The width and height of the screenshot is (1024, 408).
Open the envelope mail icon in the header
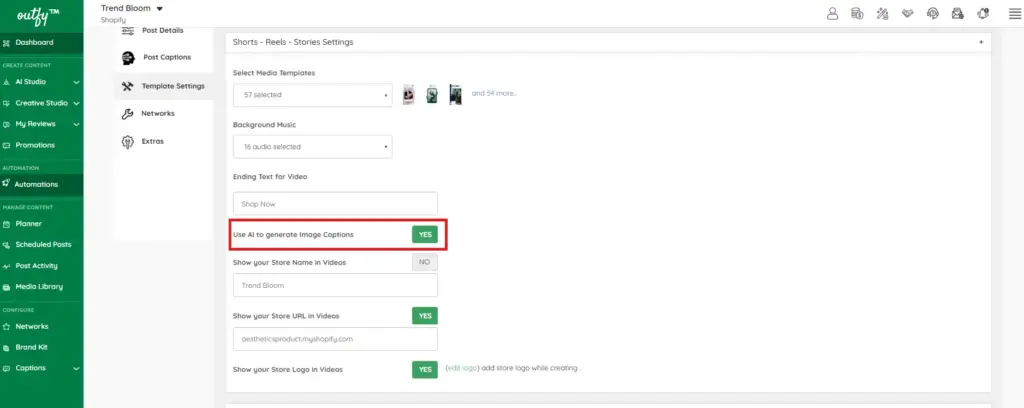click(x=957, y=14)
